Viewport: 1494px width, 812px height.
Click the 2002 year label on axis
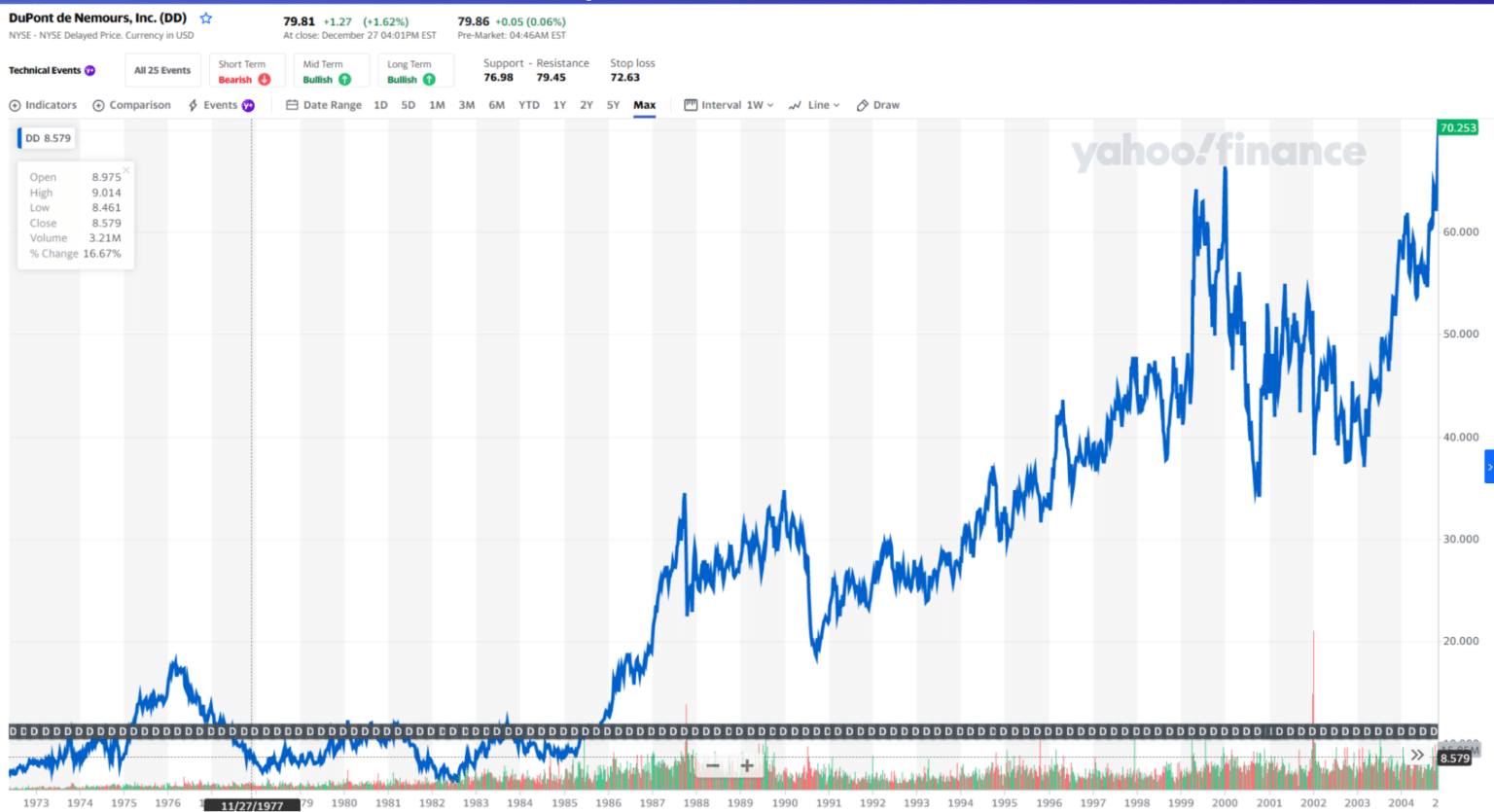[x=1313, y=803]
